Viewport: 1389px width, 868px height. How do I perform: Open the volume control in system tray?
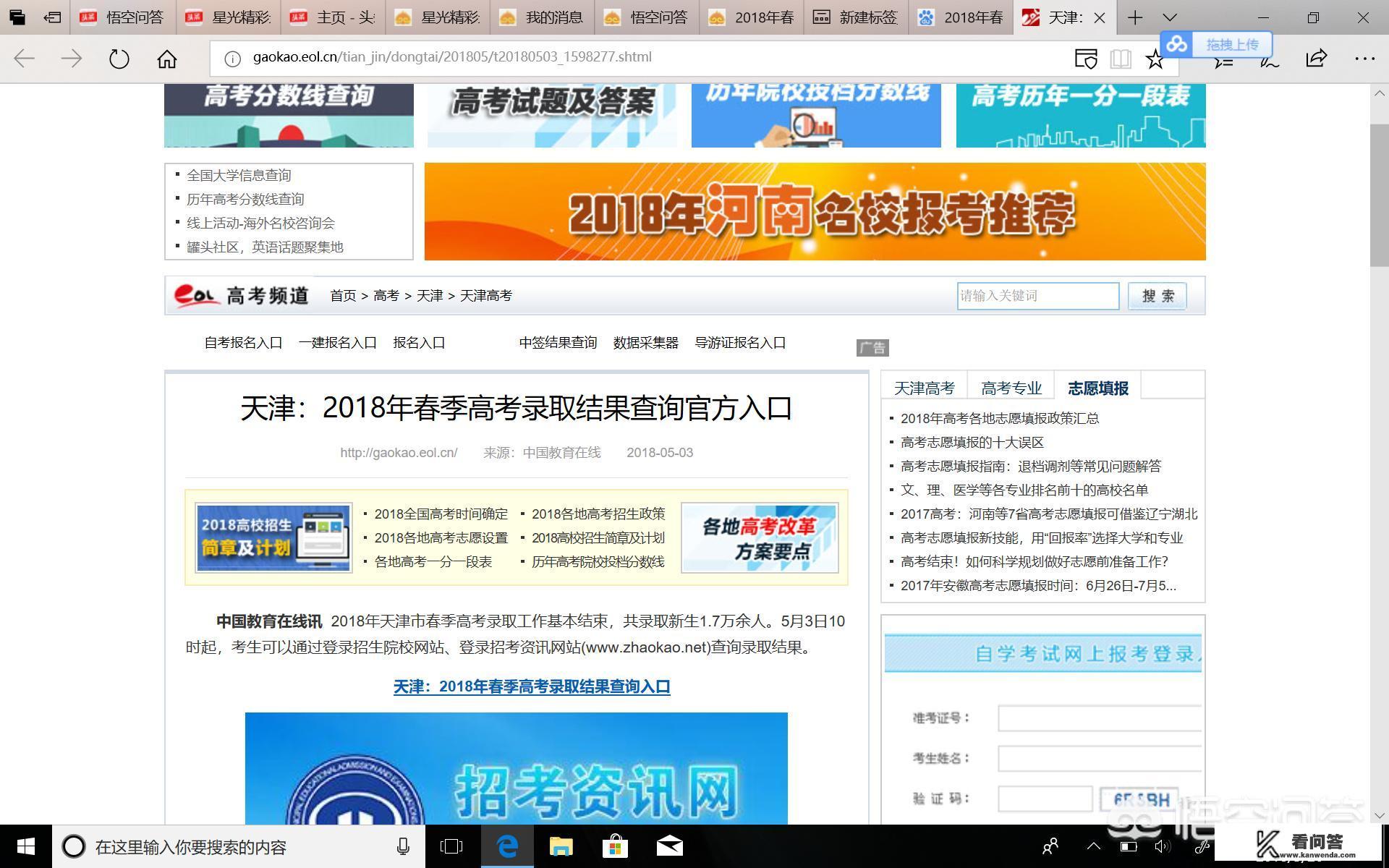[1162, 846]
